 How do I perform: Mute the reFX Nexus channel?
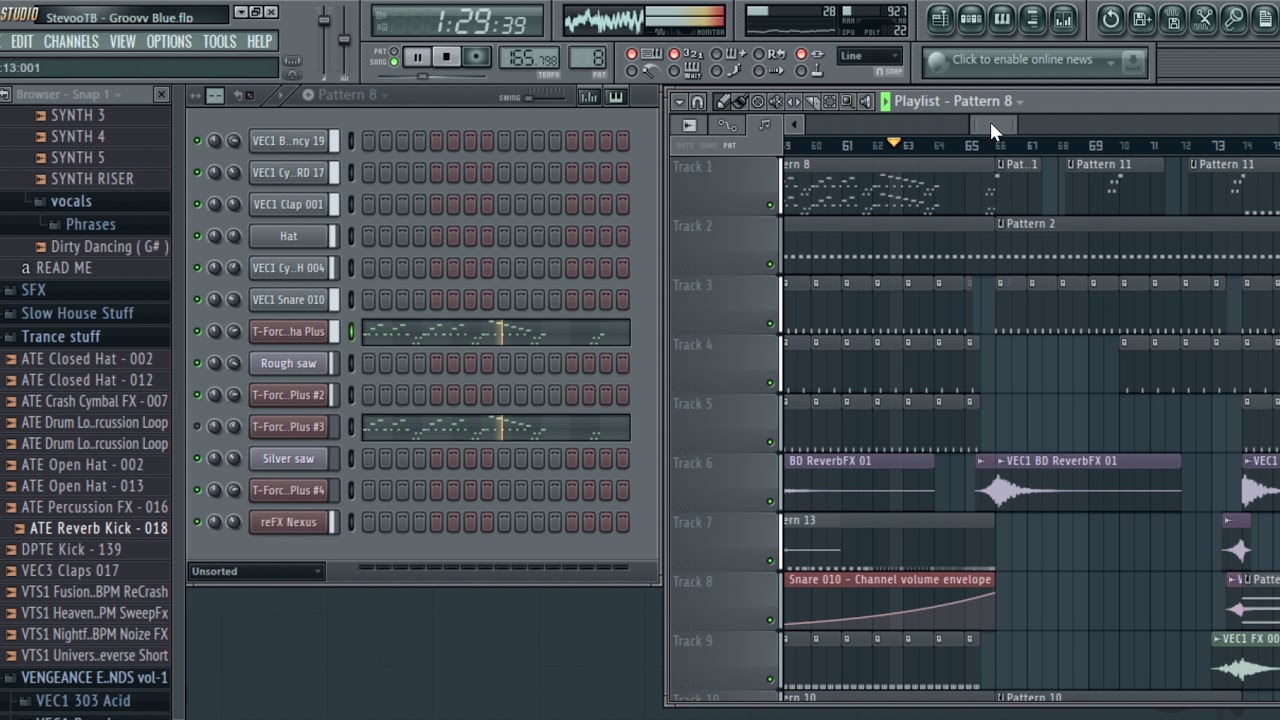(197, 522)
